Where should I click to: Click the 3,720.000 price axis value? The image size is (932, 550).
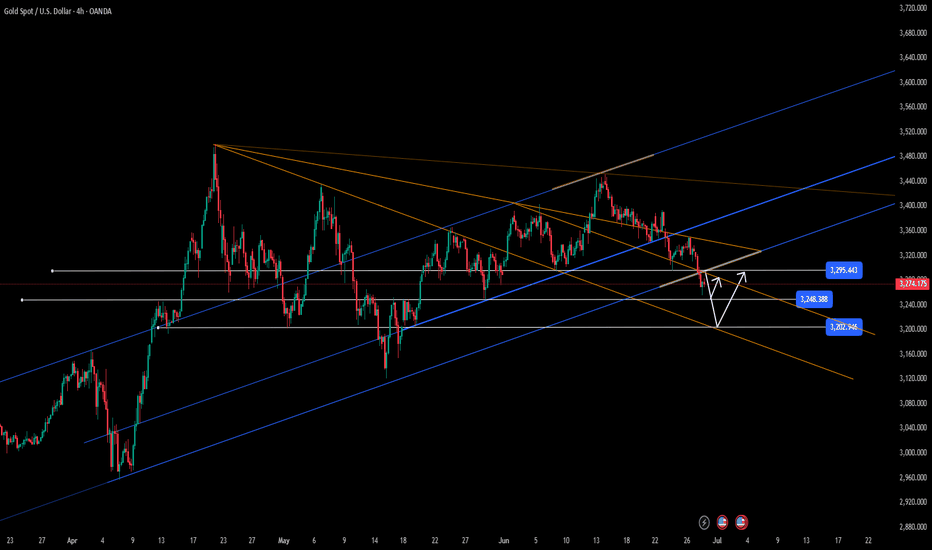tap(913, 8)
